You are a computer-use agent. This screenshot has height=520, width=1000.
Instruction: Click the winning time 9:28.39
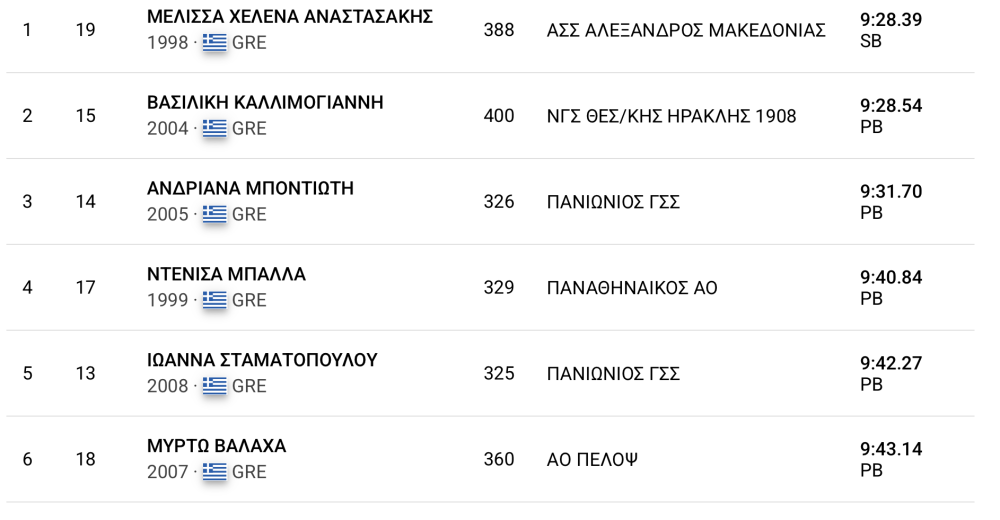click(x=891, y=20)
